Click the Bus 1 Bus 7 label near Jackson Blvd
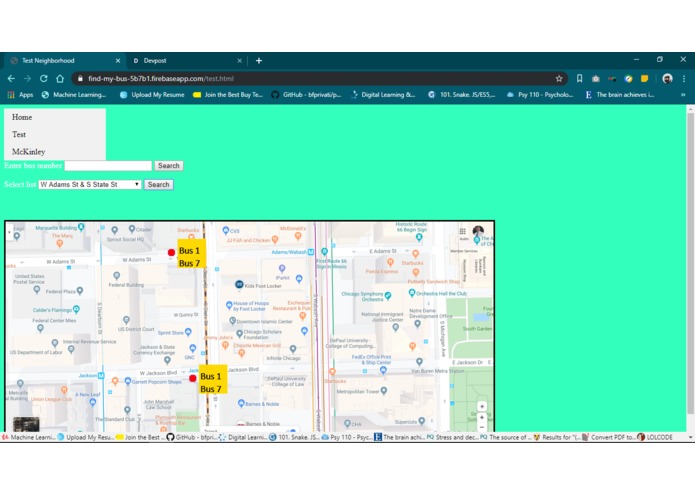The width and height of the screenshot is (695, 494). click(x=212, y=380)
